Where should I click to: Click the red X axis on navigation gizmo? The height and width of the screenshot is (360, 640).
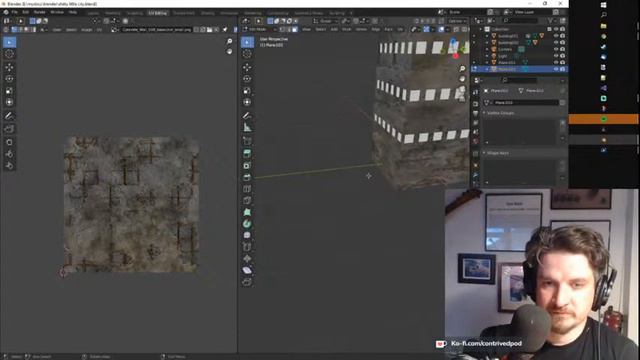click(x=456, y=56)
